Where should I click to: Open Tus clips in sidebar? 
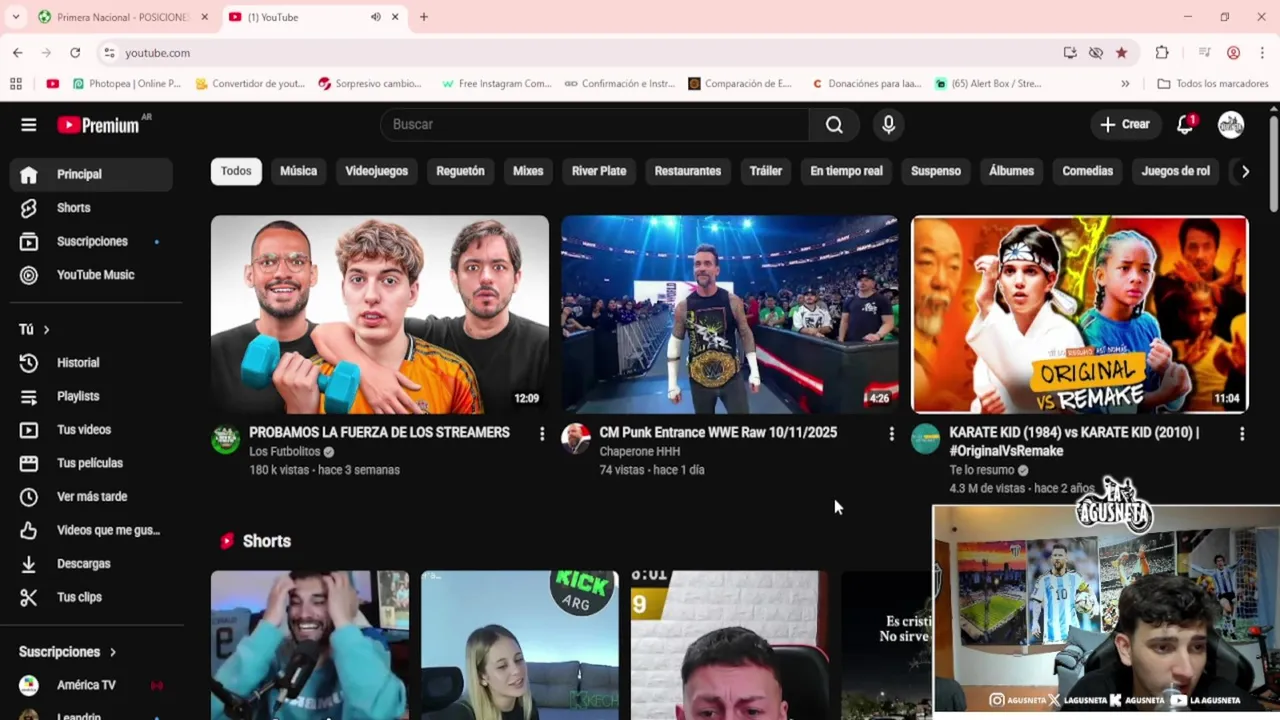tap(91, 597)
